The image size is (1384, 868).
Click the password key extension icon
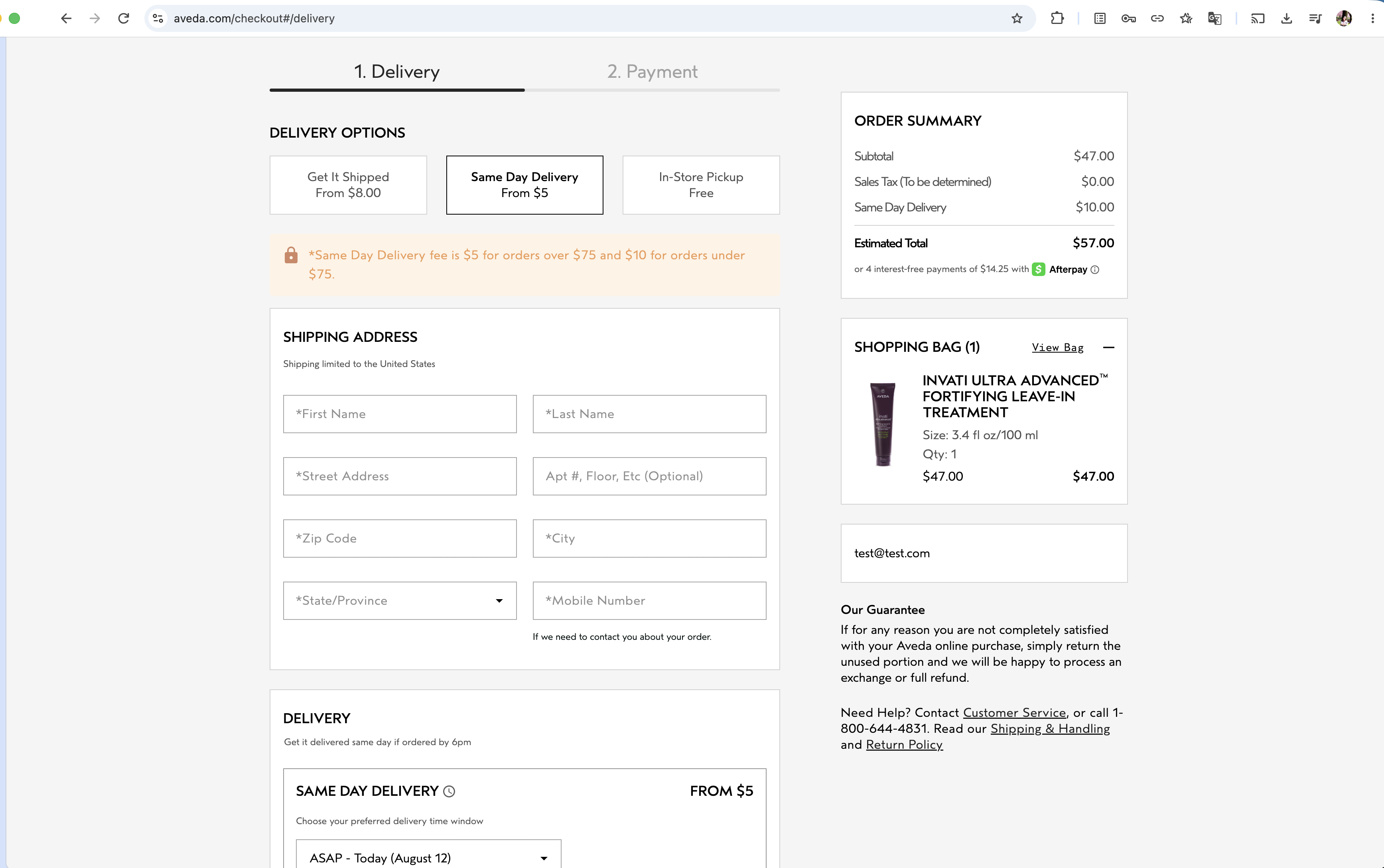click(x=1129, y=18)
